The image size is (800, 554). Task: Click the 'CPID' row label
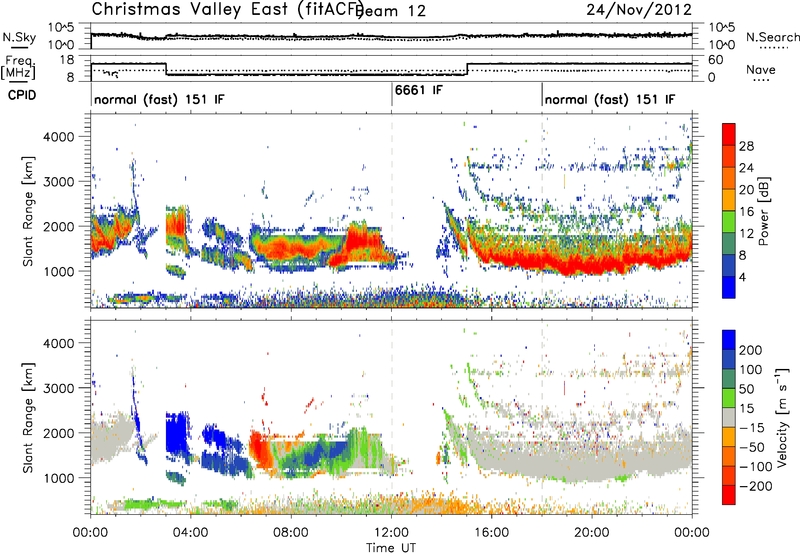point(22,95)
